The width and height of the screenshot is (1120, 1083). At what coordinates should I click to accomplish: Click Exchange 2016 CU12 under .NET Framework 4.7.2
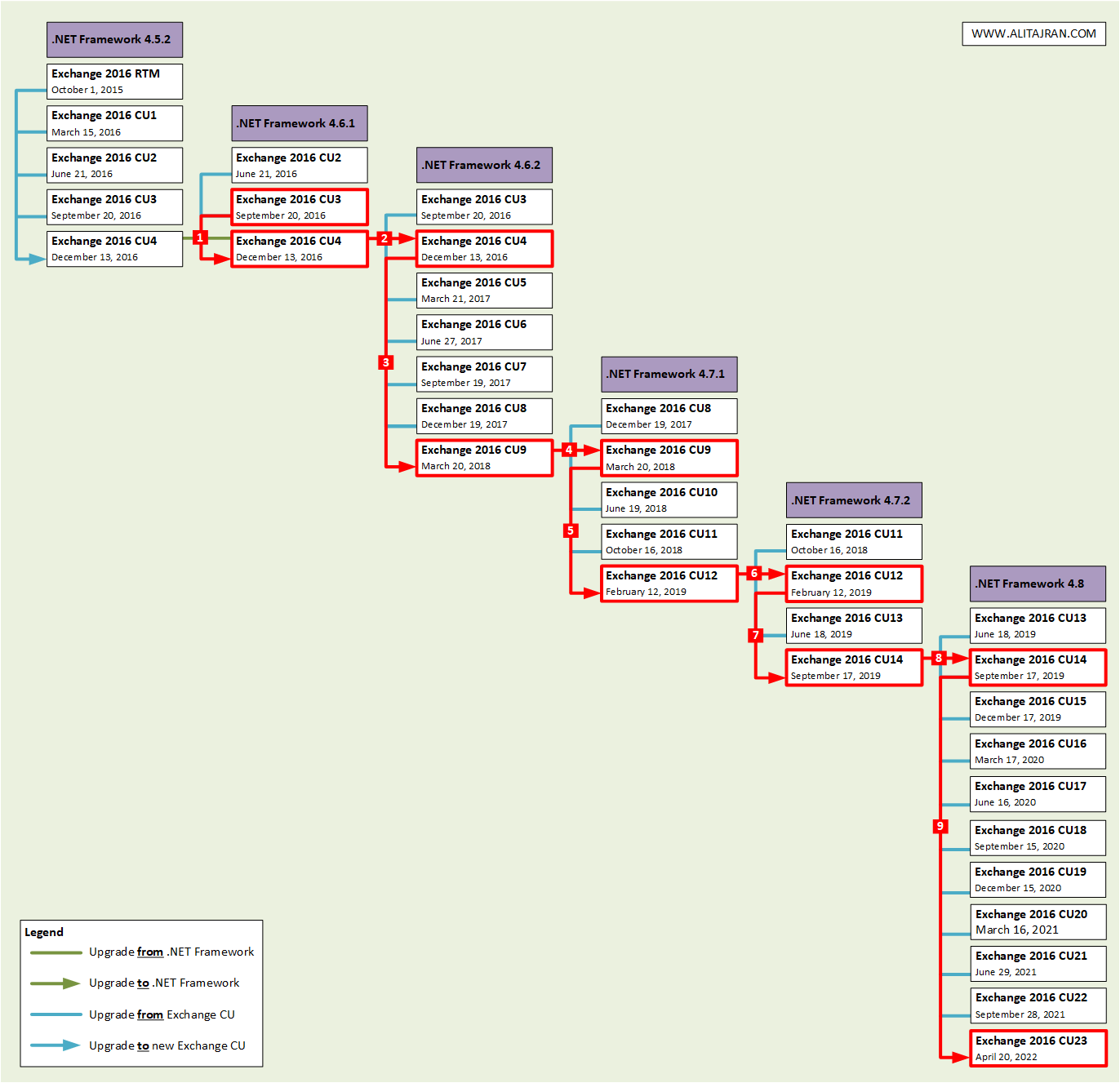[854, 584]
